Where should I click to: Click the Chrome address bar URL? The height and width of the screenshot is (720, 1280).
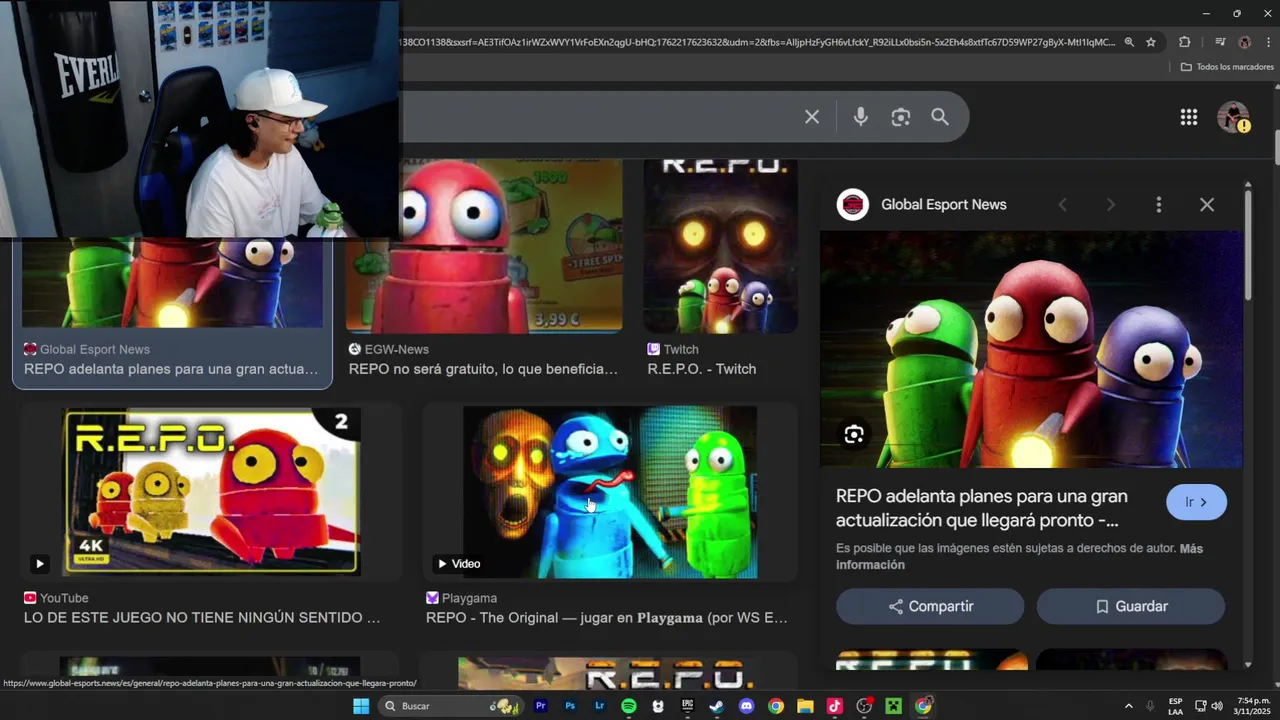tap(756, 42)
